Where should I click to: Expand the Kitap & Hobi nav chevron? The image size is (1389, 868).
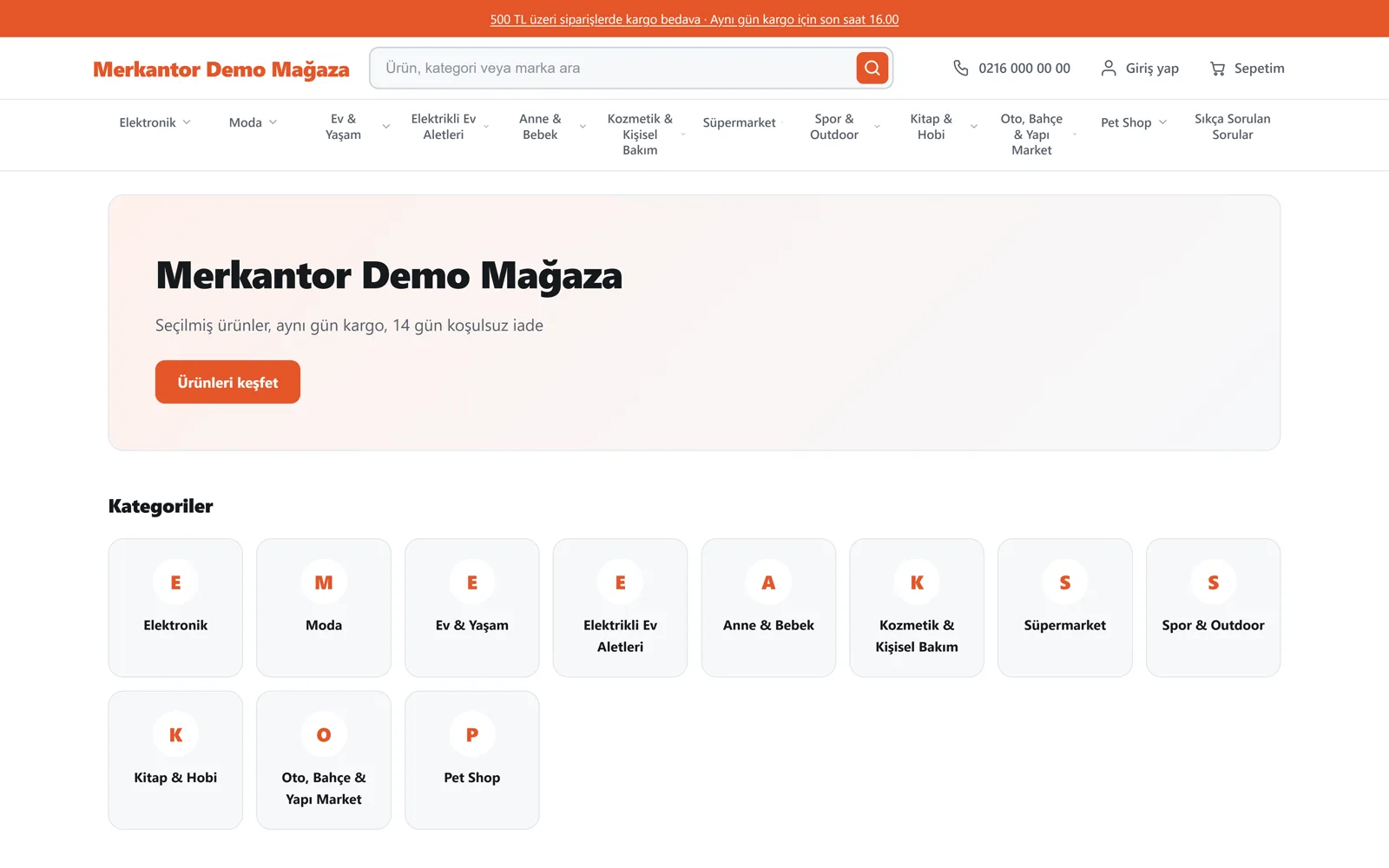974,127
